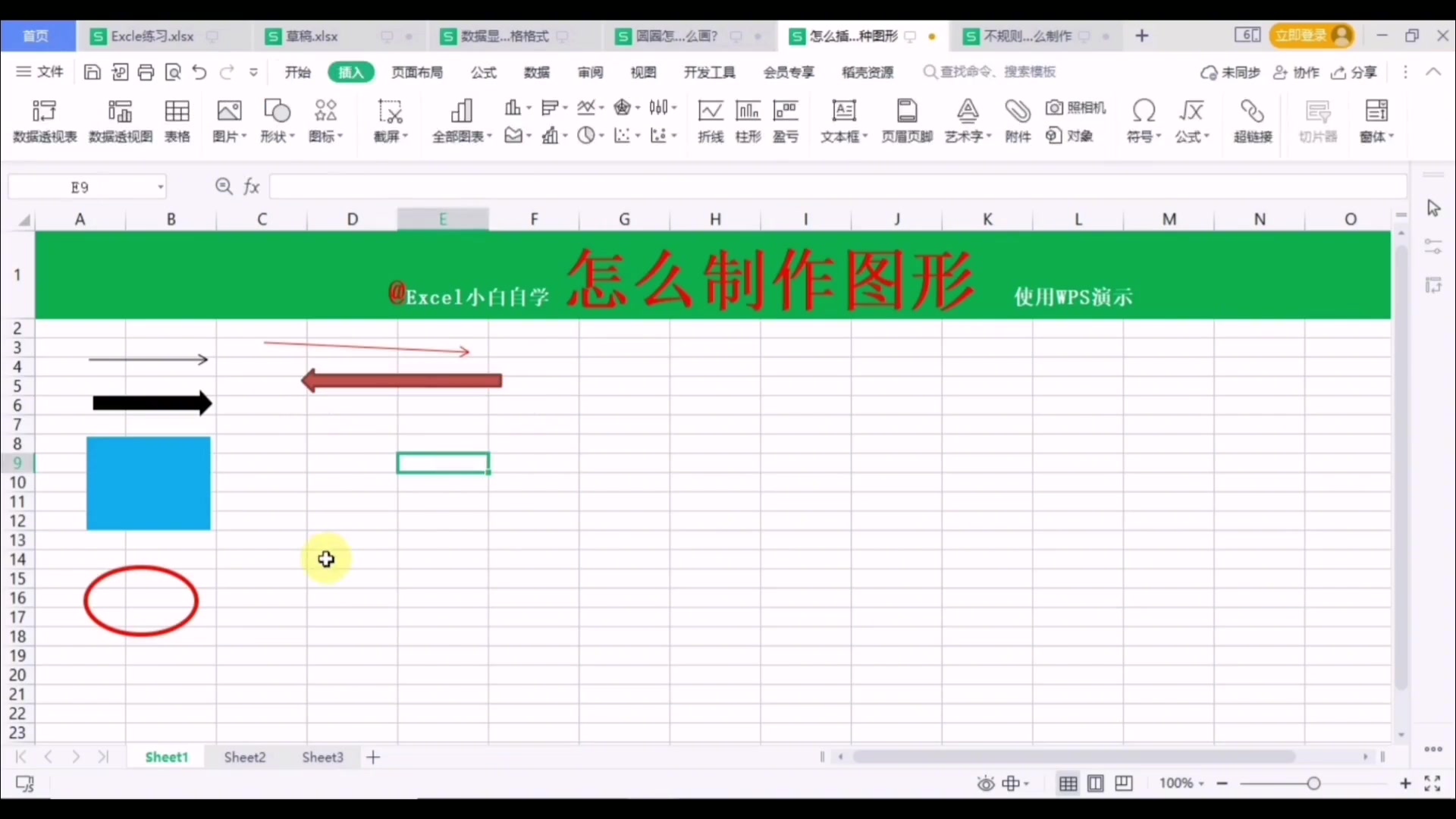Insert a pivot table (数据透视表)
The height and width of the screenshot is (819, 1456).
pyautogui.click(x=44, y=121)
